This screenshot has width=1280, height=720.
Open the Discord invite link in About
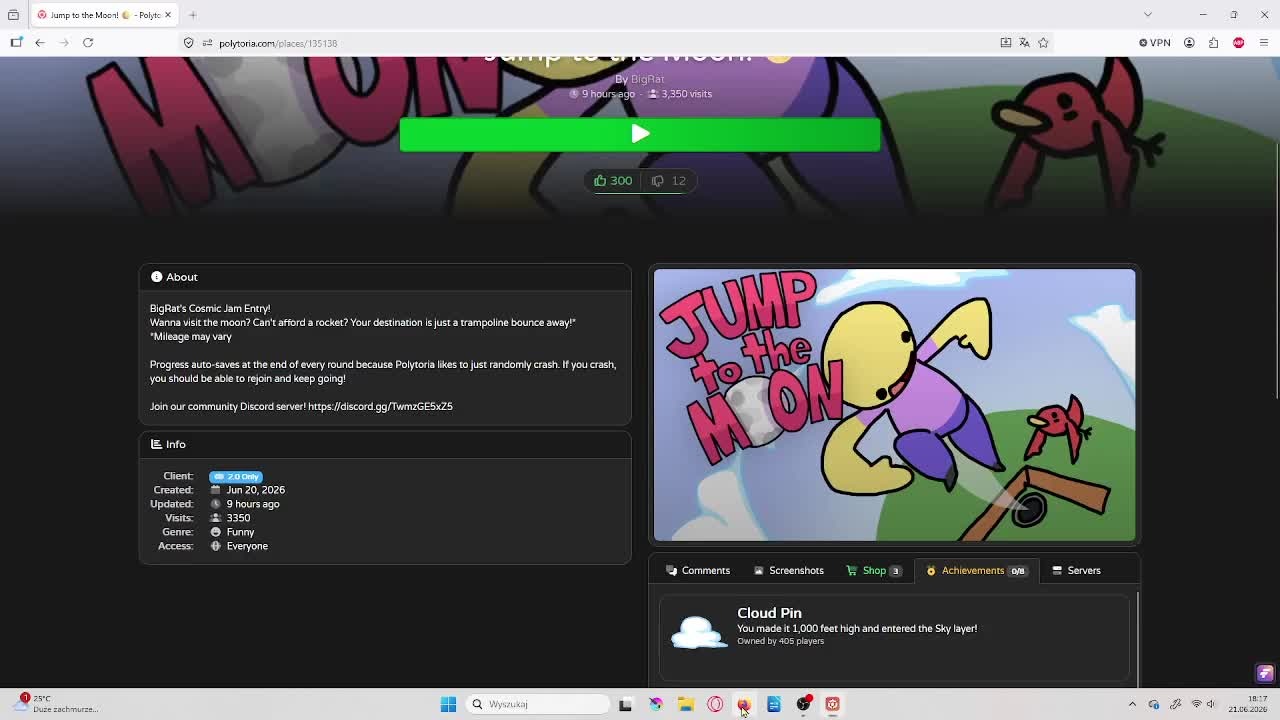pyautogui.click(x=380, y=407)
